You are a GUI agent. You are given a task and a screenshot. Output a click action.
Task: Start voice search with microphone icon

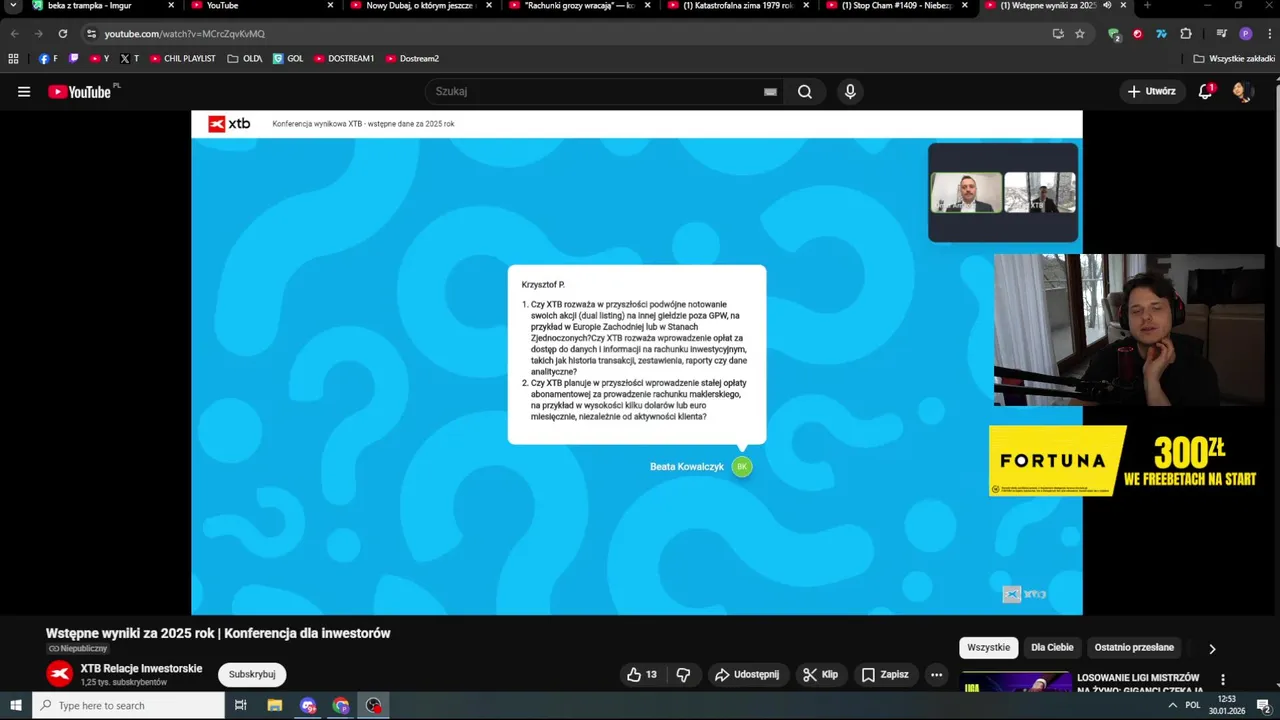[850, 92]
